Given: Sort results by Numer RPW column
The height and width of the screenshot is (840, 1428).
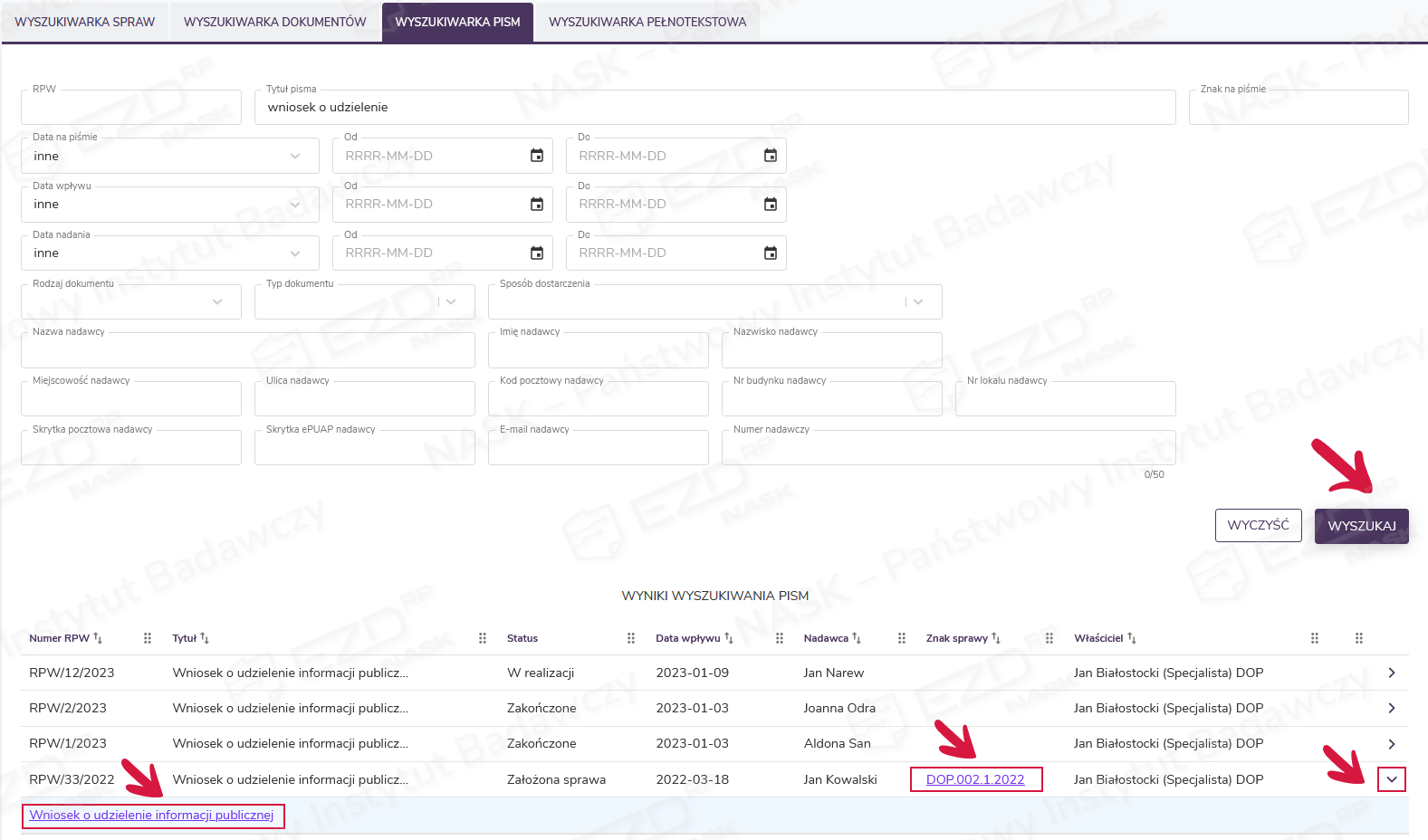Looking at the screenshot, I should pyautogui.click(x=98, y=638).
